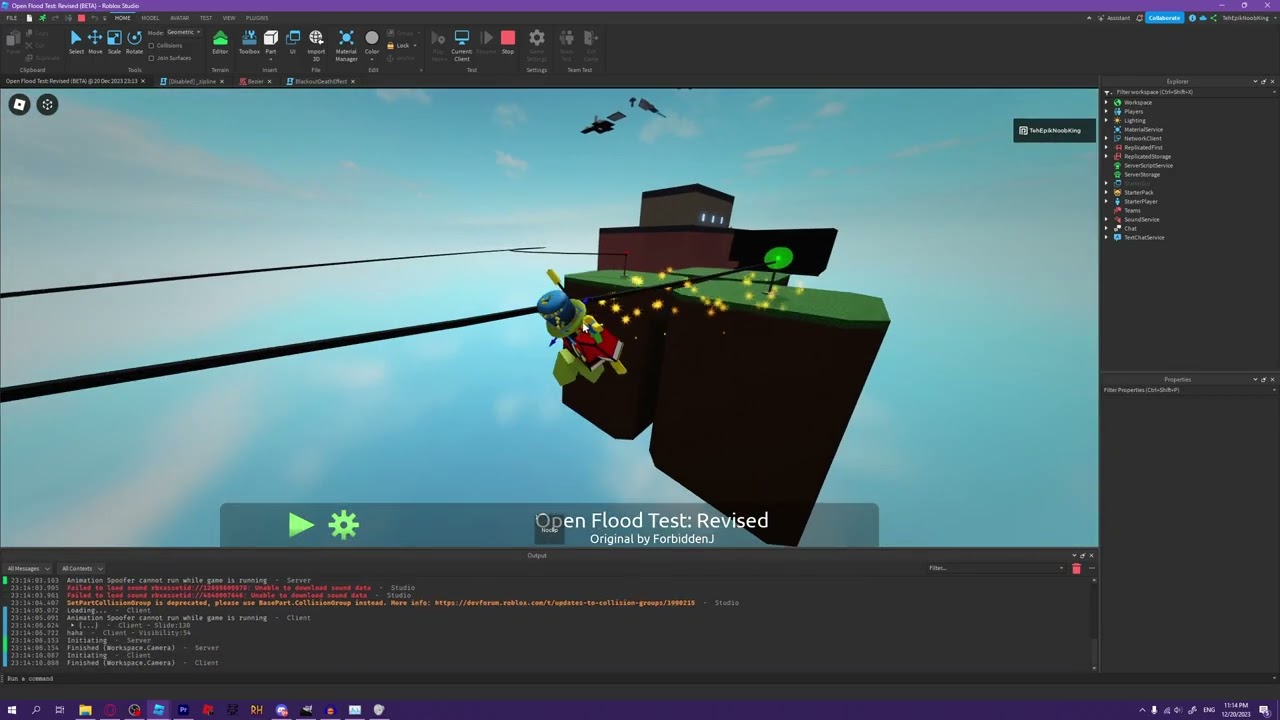Open the All Contexts filter dropdown
1280x720 pixels.
pyautogui.click(x=81, y=568)
